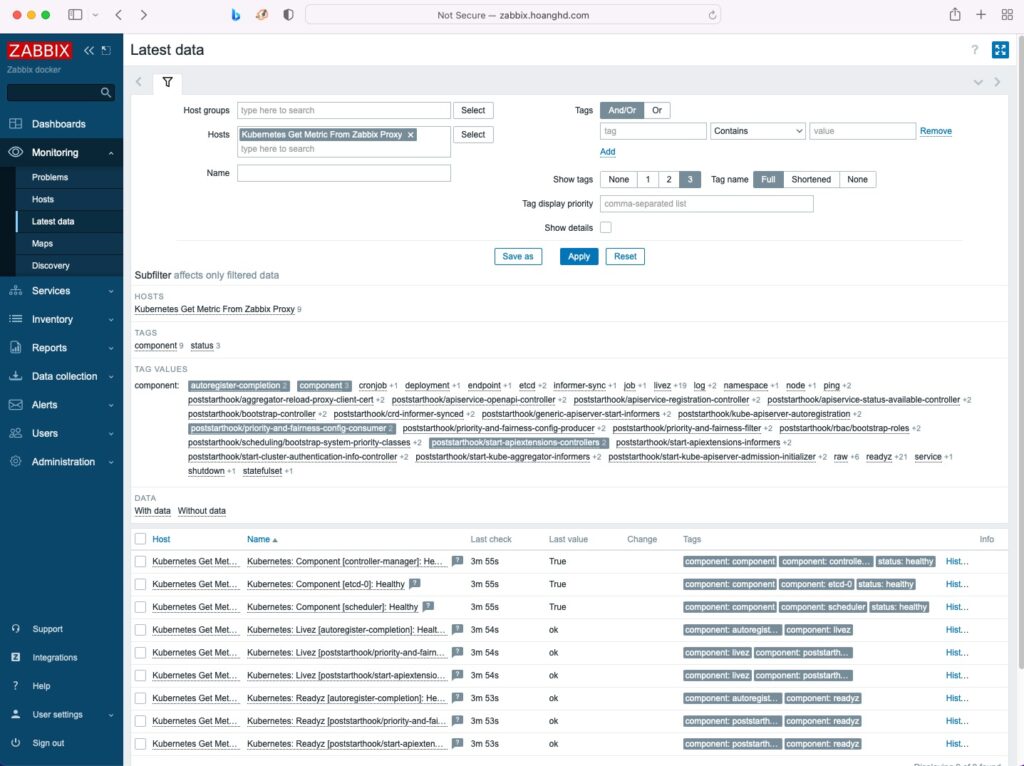Image resolution: width=1024 pixels, height=766 pixels.
Task: Click the Data collection download icon
Action: 16,376
